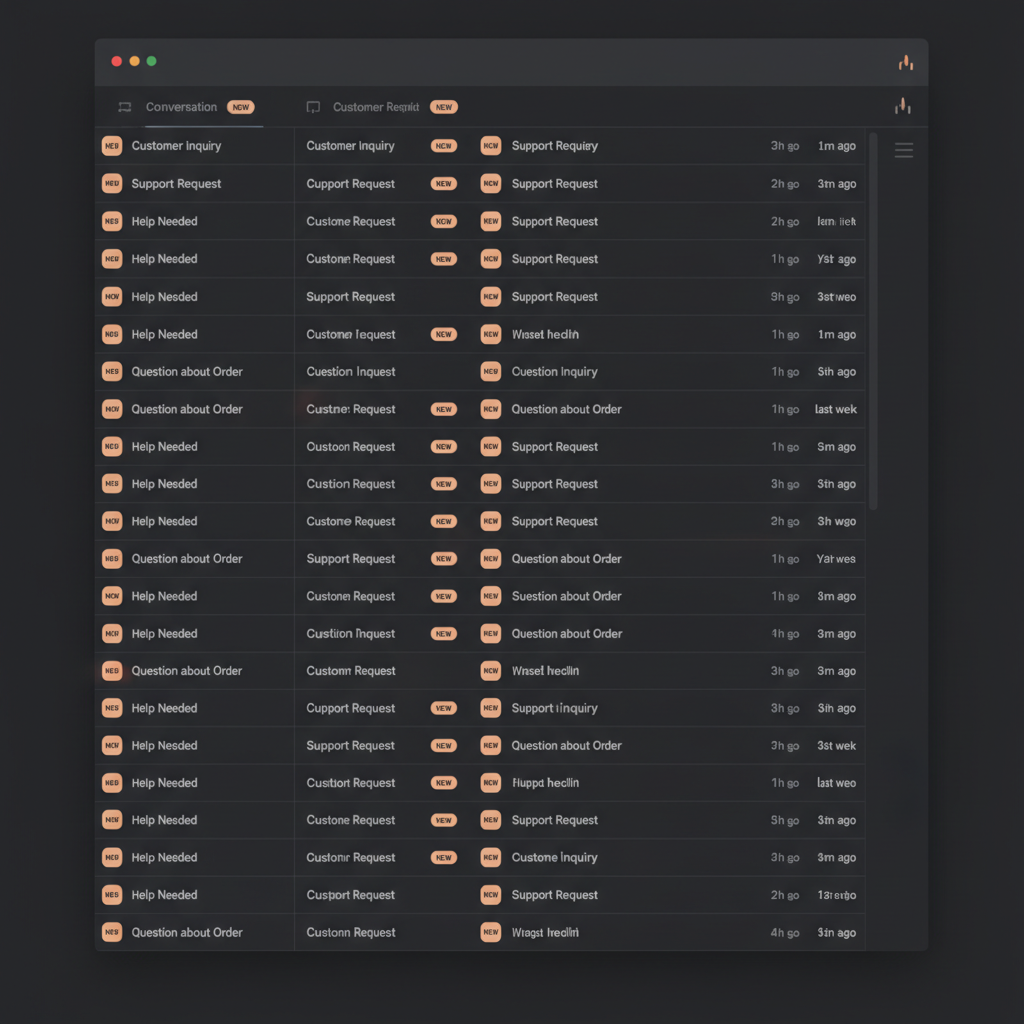Click the NEW badge on Conversation tab
1024x1024 pixels.
240,107
